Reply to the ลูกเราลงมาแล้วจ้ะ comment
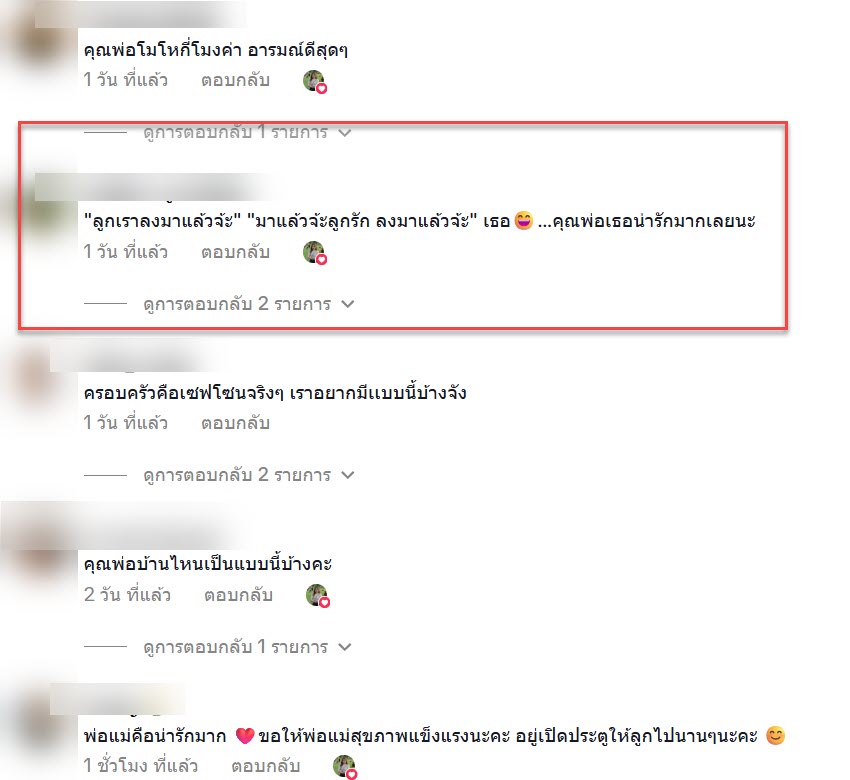Image resolution: width=850 pixels, height=780 pixels. (235, 252)
